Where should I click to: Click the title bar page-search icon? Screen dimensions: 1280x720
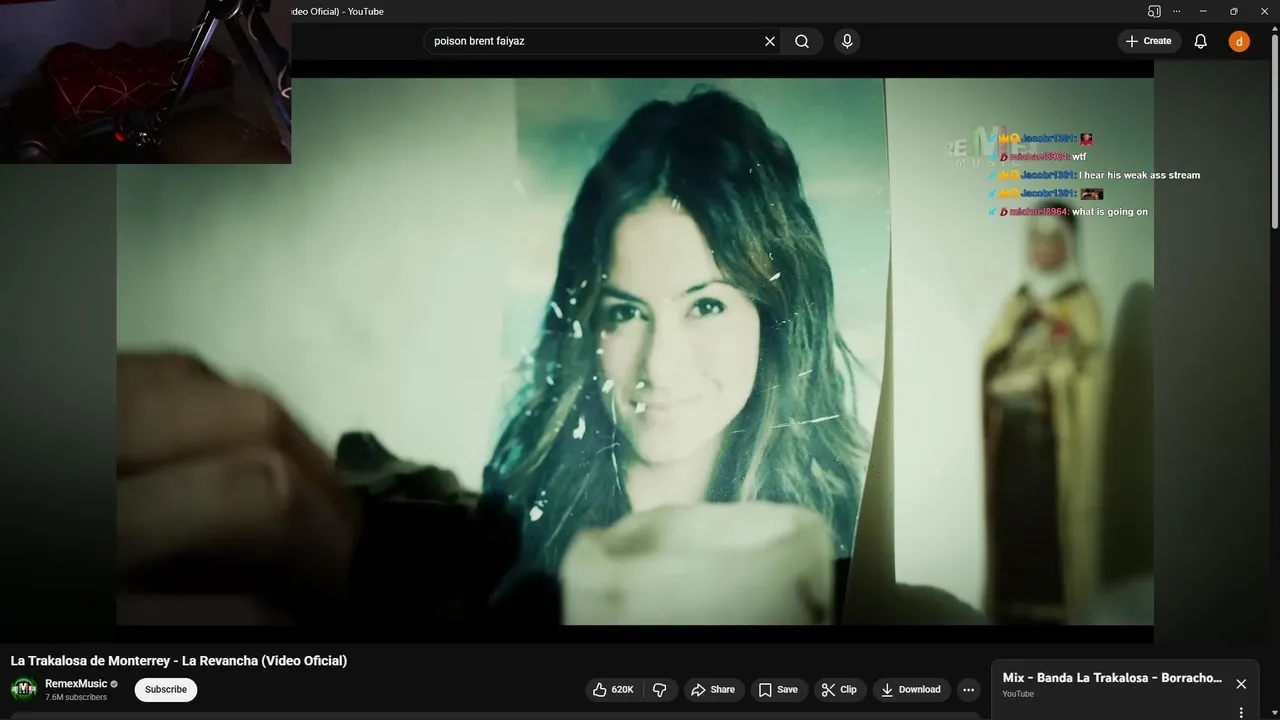click(1154, 11)
